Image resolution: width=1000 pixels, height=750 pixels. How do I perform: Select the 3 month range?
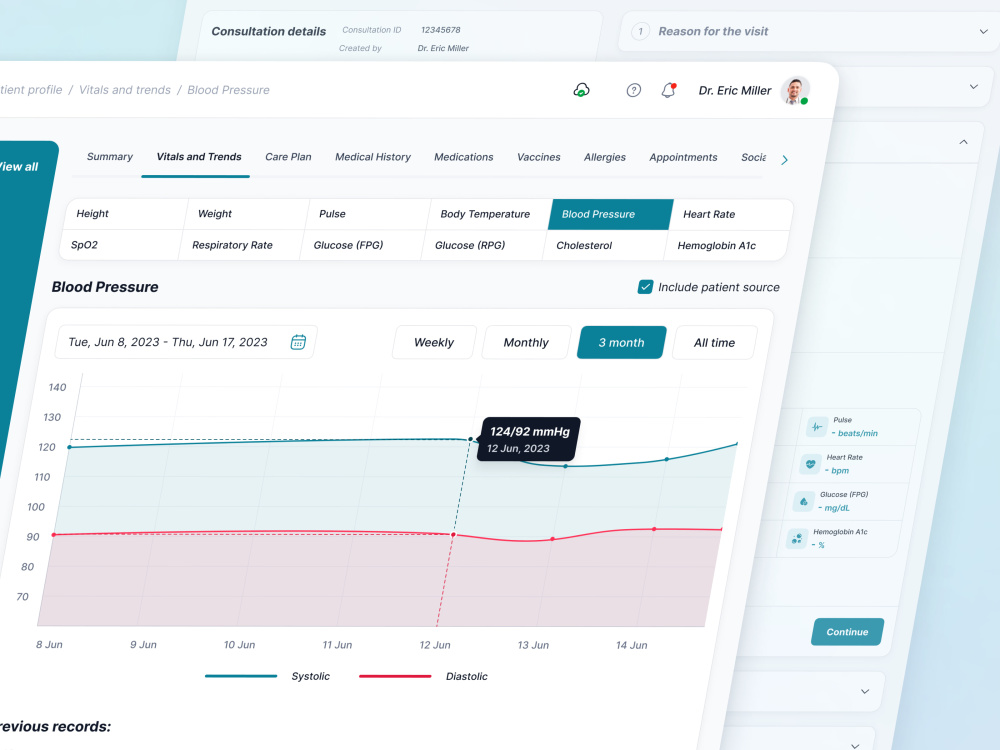point(622,342)
